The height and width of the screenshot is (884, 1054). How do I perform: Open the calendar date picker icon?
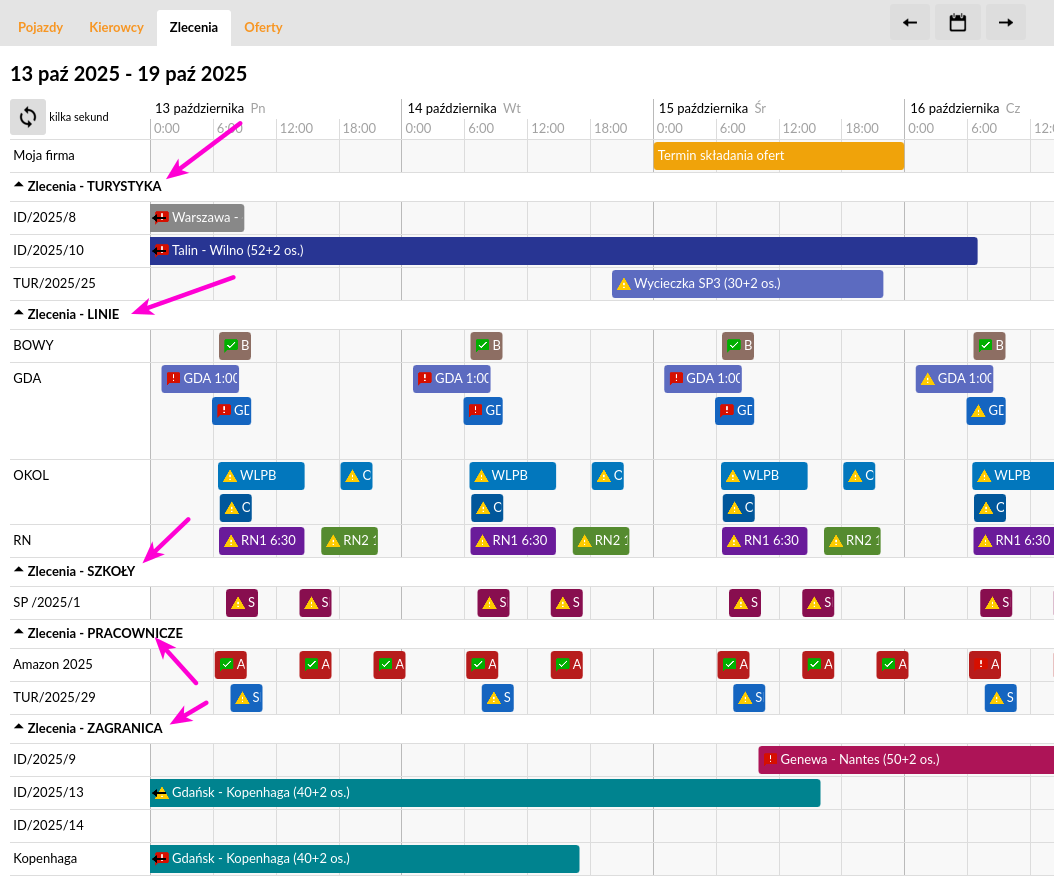pos(957,23)
